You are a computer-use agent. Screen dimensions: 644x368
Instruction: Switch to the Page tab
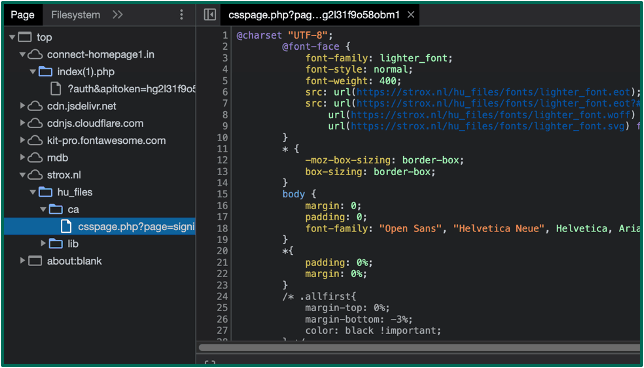pos(22,15)
